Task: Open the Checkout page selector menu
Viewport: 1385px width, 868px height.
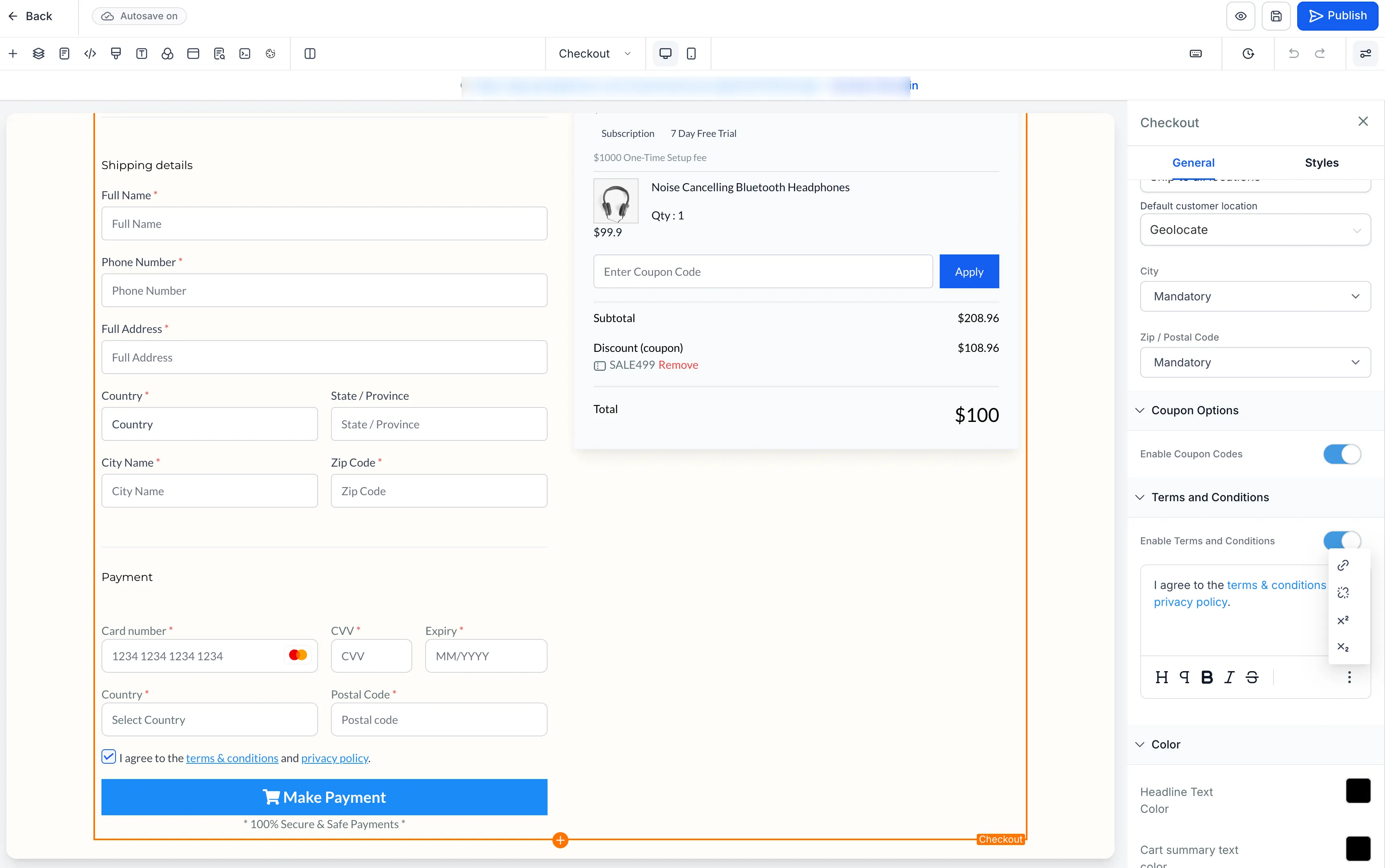Action: [594, 54]
